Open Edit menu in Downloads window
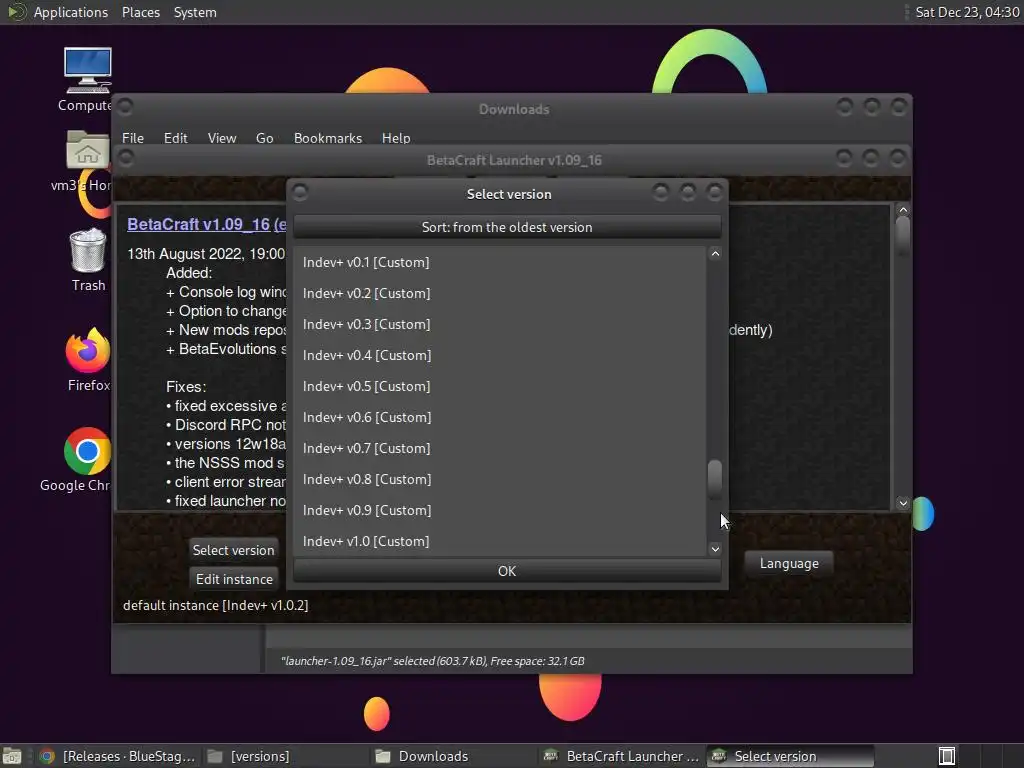1024x768 pixels. coord(176,138)
